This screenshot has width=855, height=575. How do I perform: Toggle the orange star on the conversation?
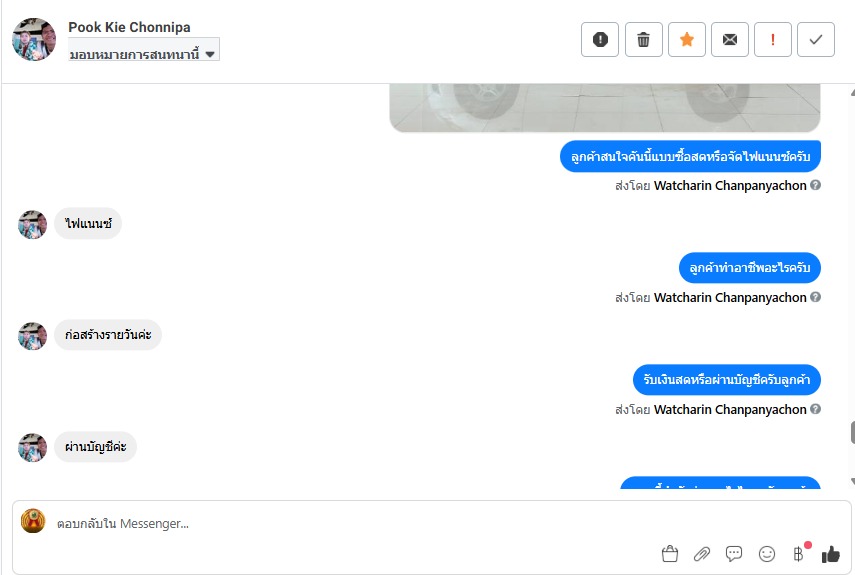click(x=687, y=39)
